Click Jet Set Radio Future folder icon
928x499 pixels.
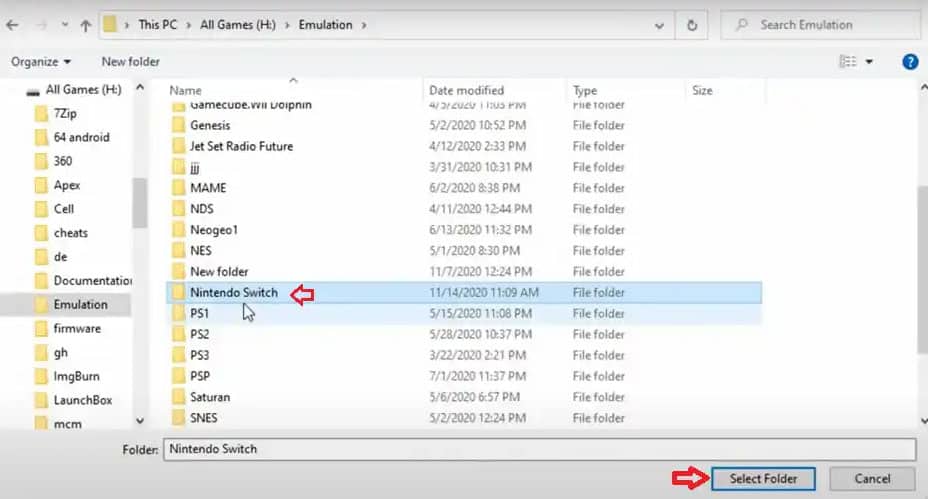178,146
